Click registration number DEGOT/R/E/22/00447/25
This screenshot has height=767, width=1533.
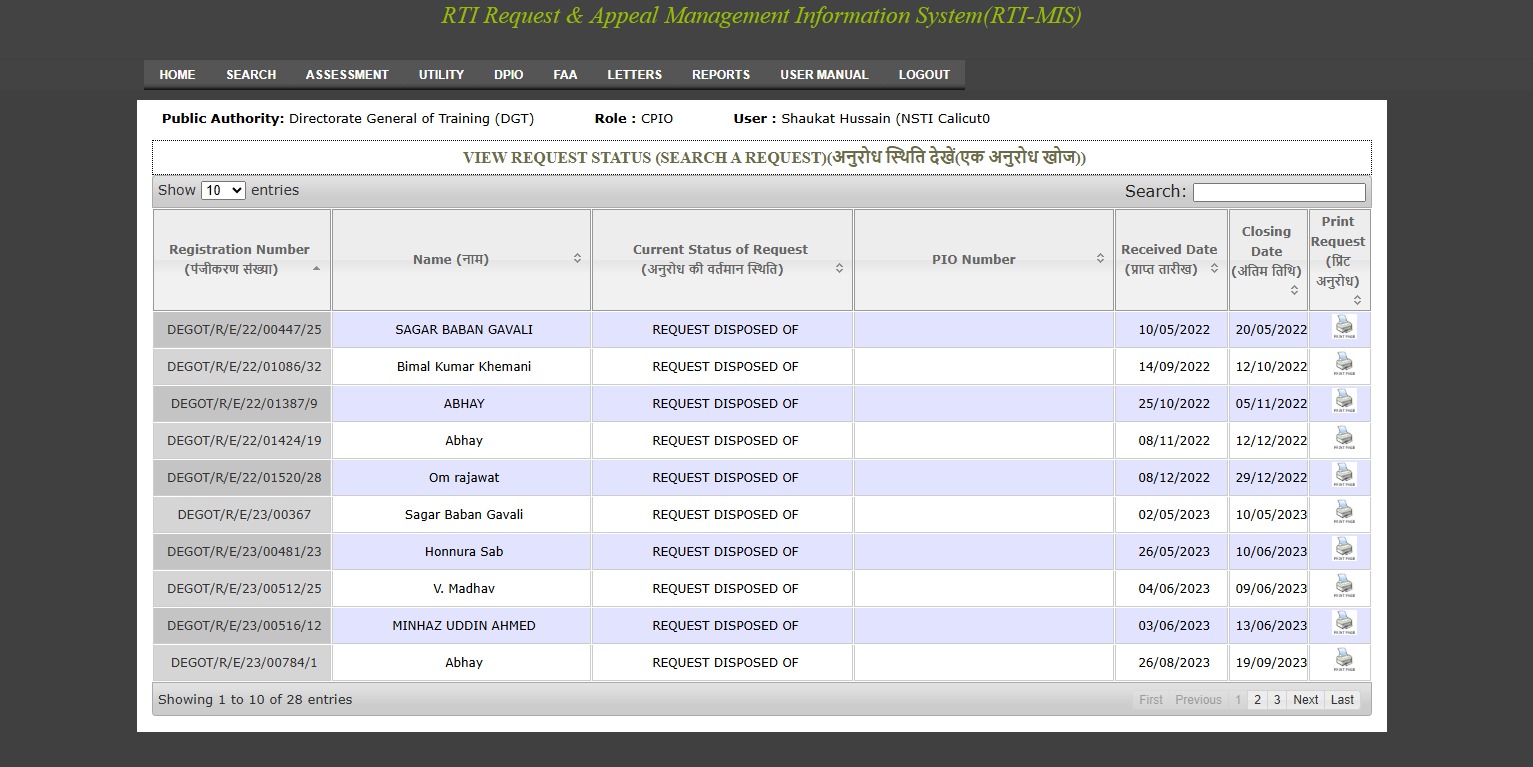(244, 329)
